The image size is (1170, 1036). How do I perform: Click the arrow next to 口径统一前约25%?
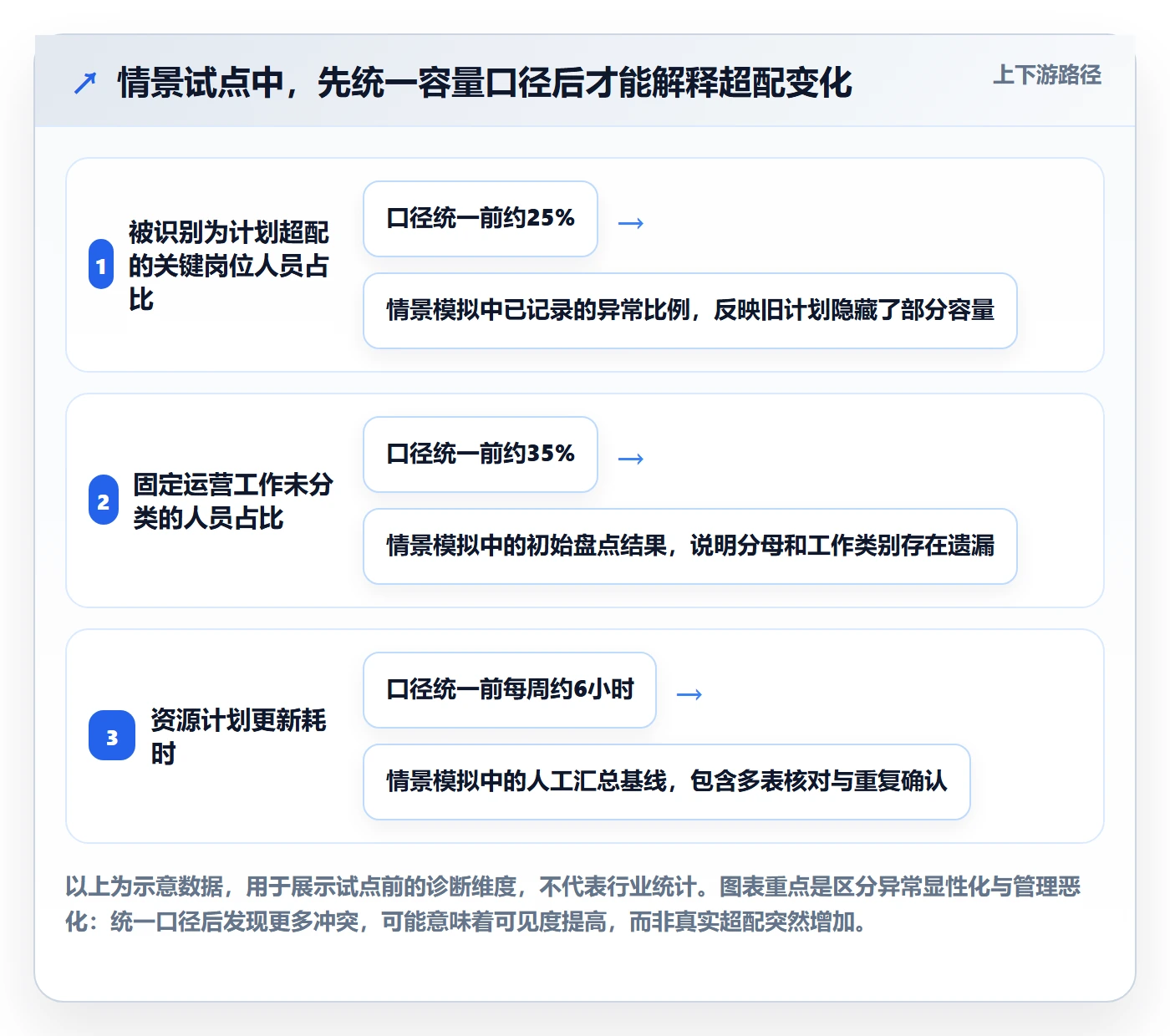point(630,223)
